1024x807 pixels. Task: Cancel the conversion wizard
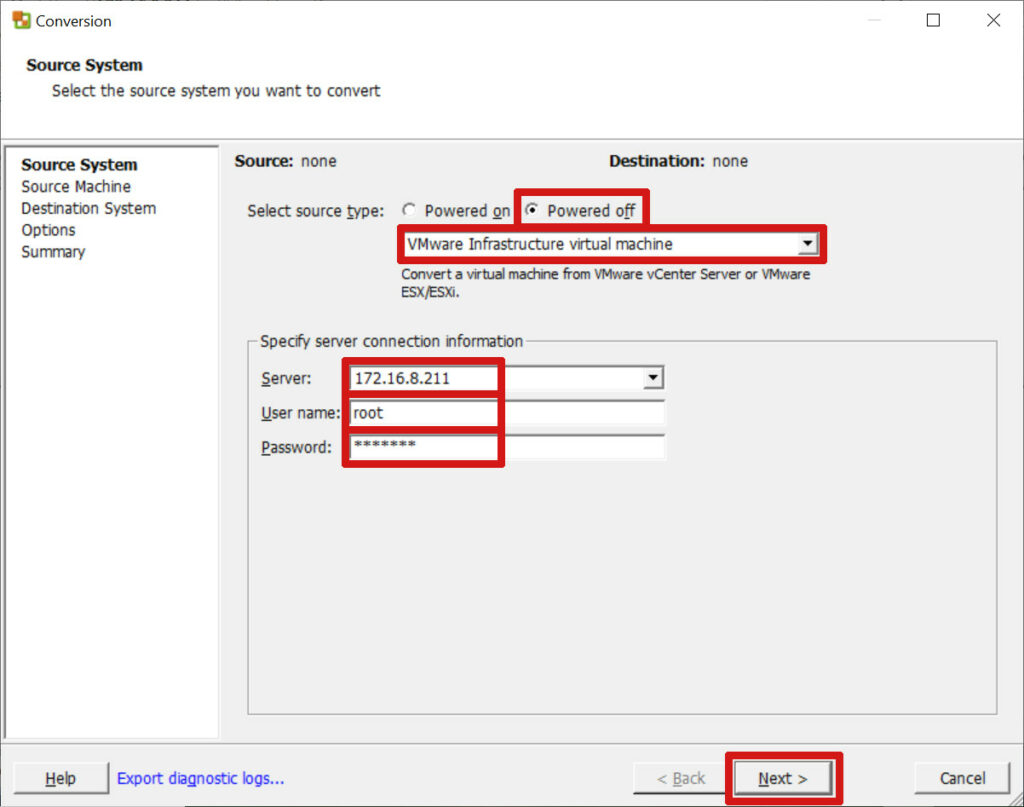[x=962, y=778]
